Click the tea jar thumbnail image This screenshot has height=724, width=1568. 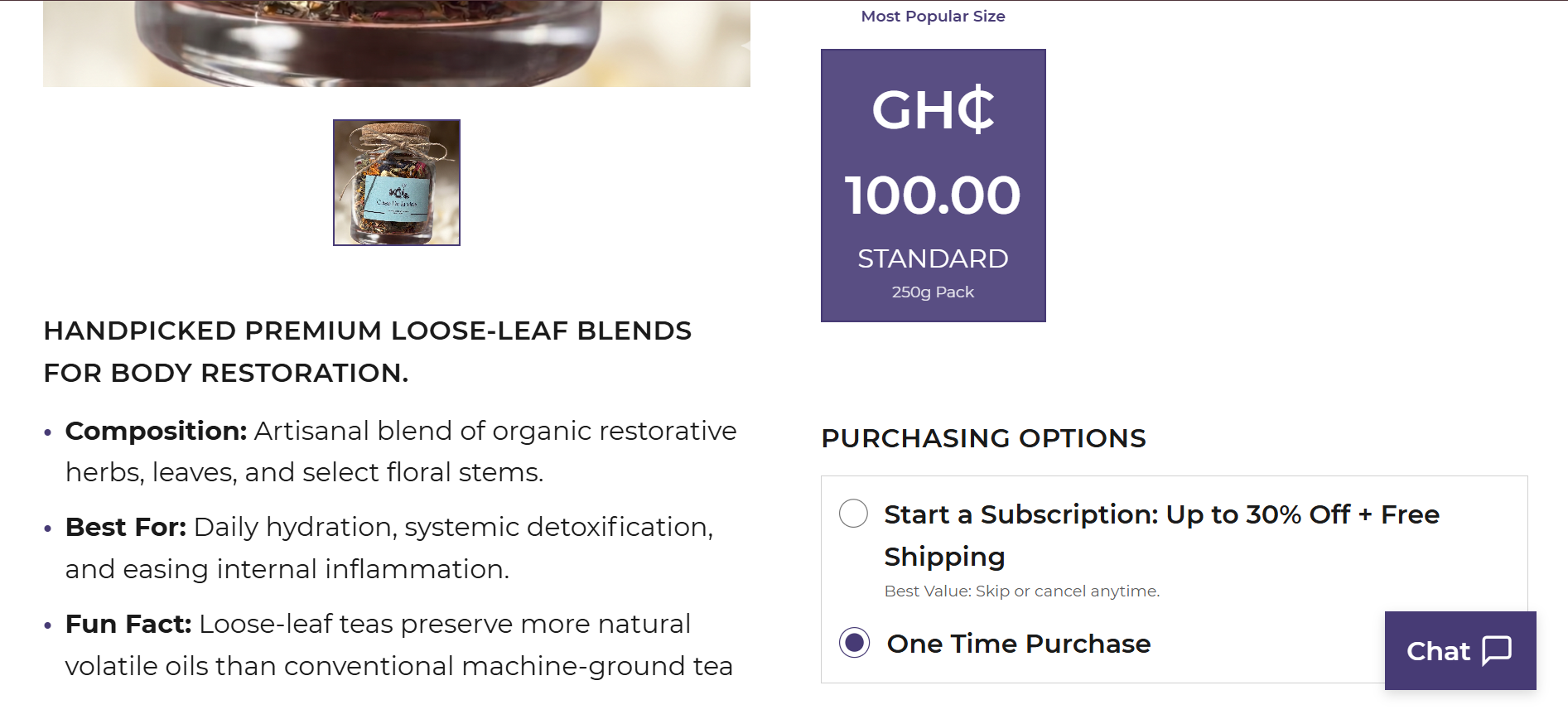pyautogui.click(x=397, y=182)
